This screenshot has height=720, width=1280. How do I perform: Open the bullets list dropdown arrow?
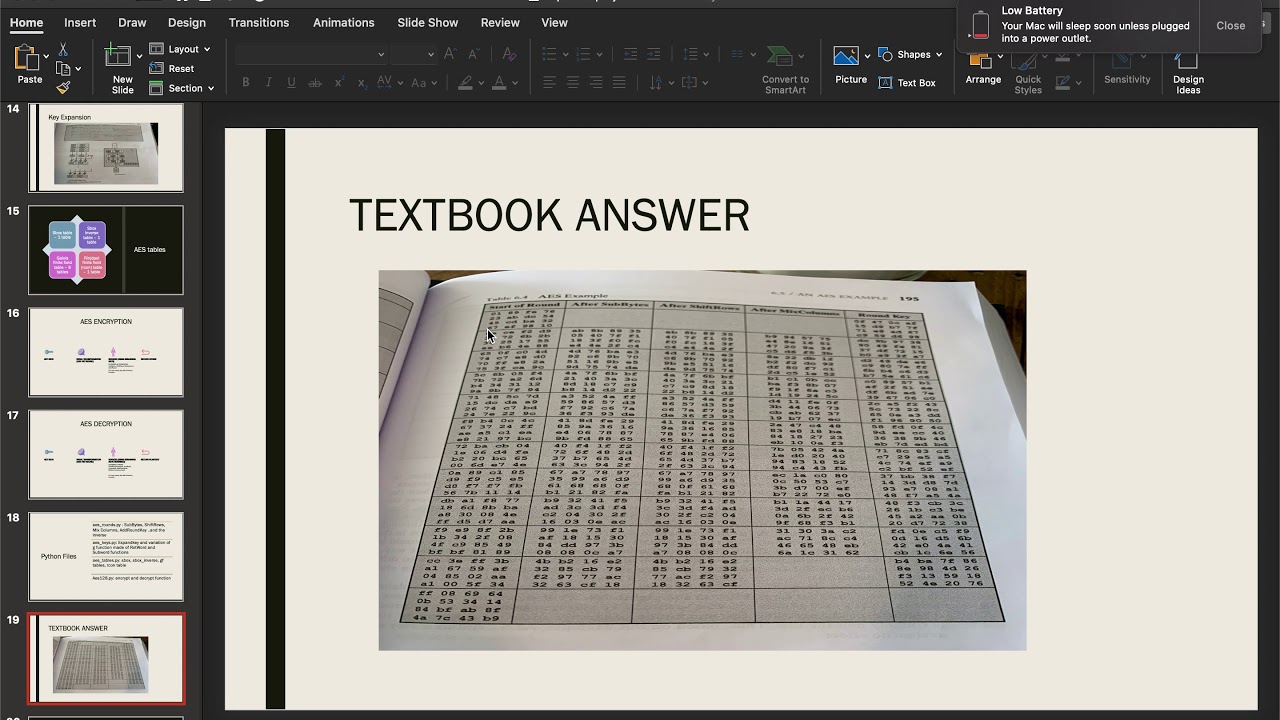pyautogui.click(x=566, y=54)
